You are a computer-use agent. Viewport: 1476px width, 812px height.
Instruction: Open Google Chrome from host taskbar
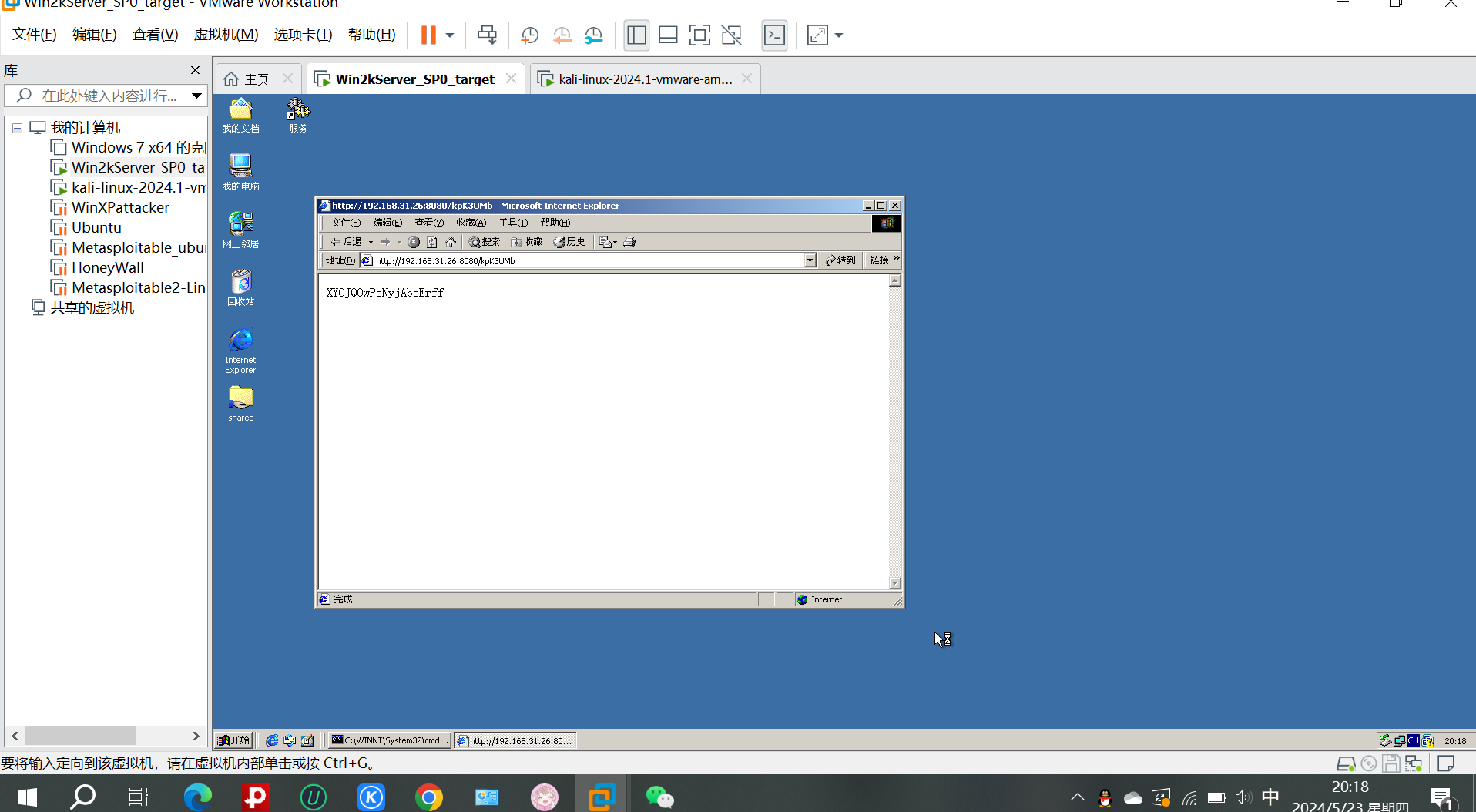point(428,797)
